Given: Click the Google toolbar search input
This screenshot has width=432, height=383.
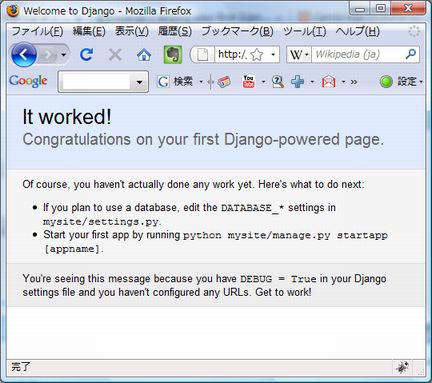Looking at the screenshot, I should point(96,82).
